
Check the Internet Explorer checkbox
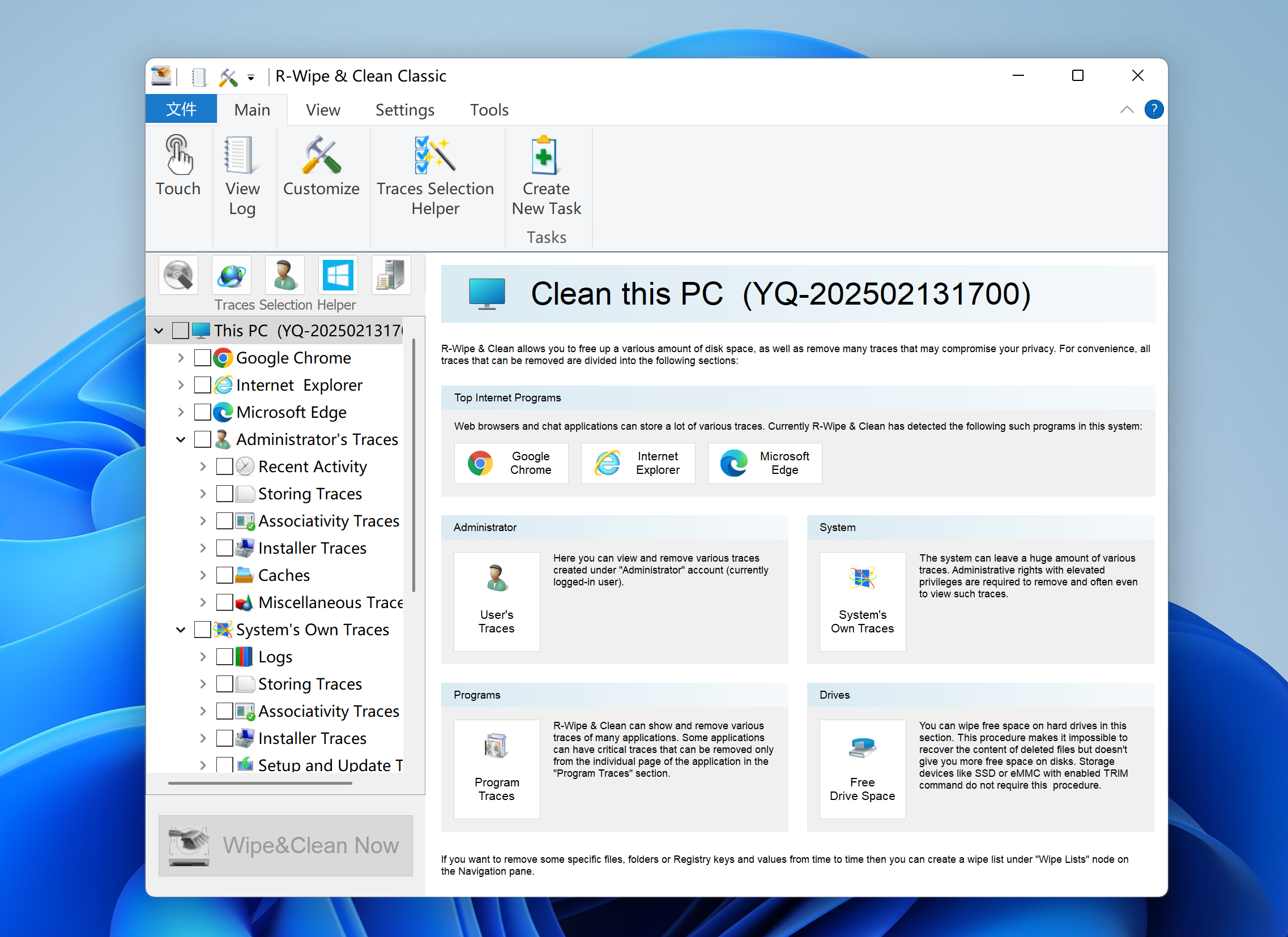pos(203,386)
